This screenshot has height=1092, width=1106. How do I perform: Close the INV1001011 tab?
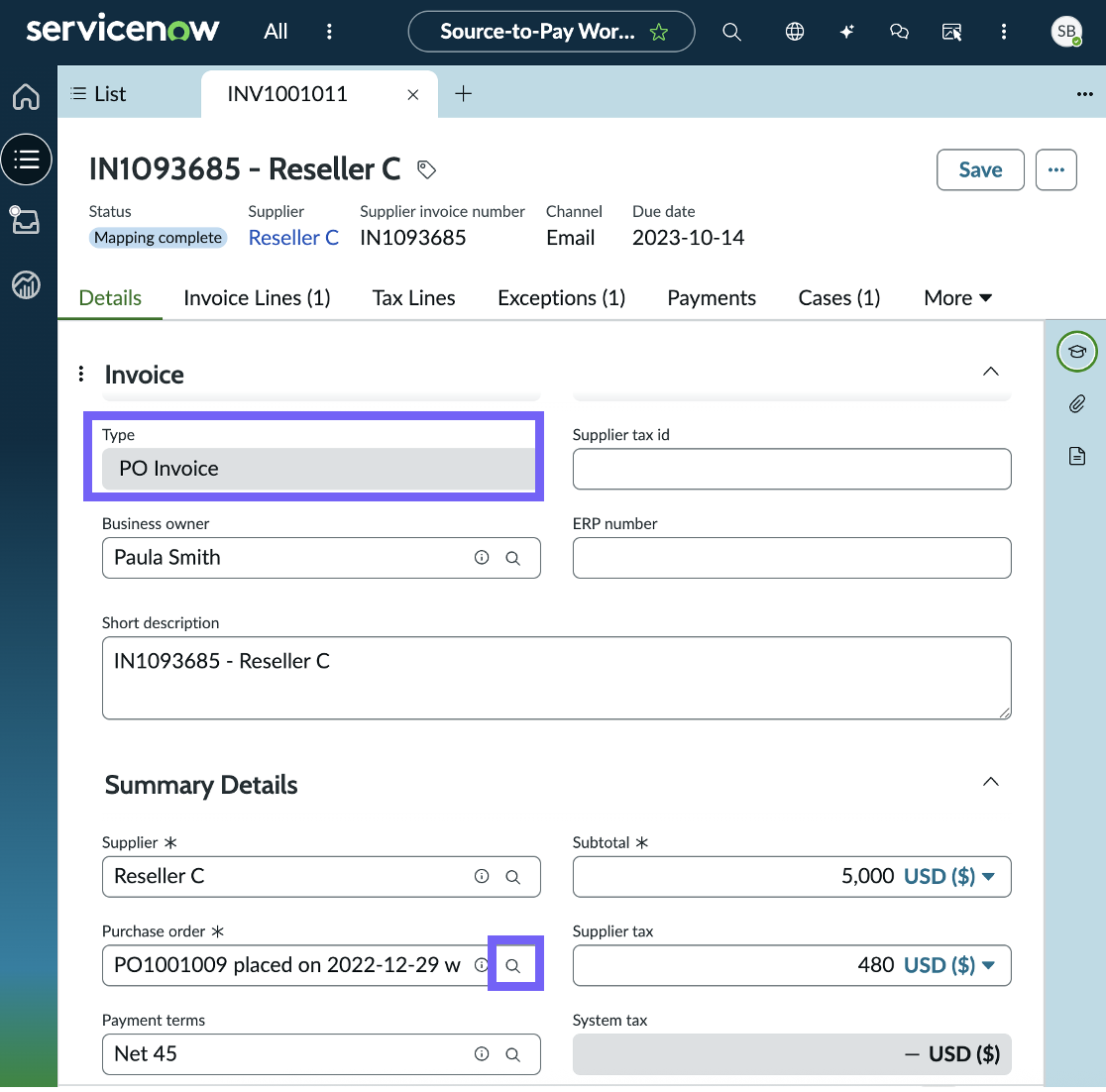(x=413, y=94)
